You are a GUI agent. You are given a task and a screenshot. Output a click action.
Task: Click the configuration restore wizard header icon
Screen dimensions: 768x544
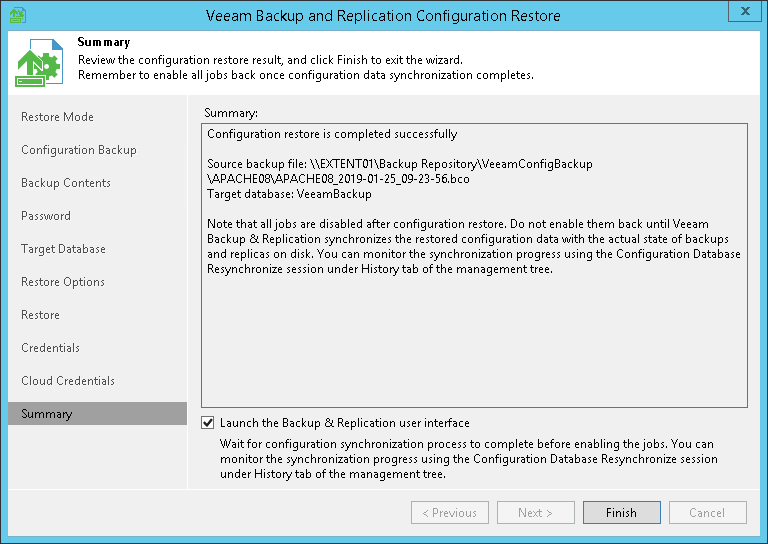click(x=39, y=64)
